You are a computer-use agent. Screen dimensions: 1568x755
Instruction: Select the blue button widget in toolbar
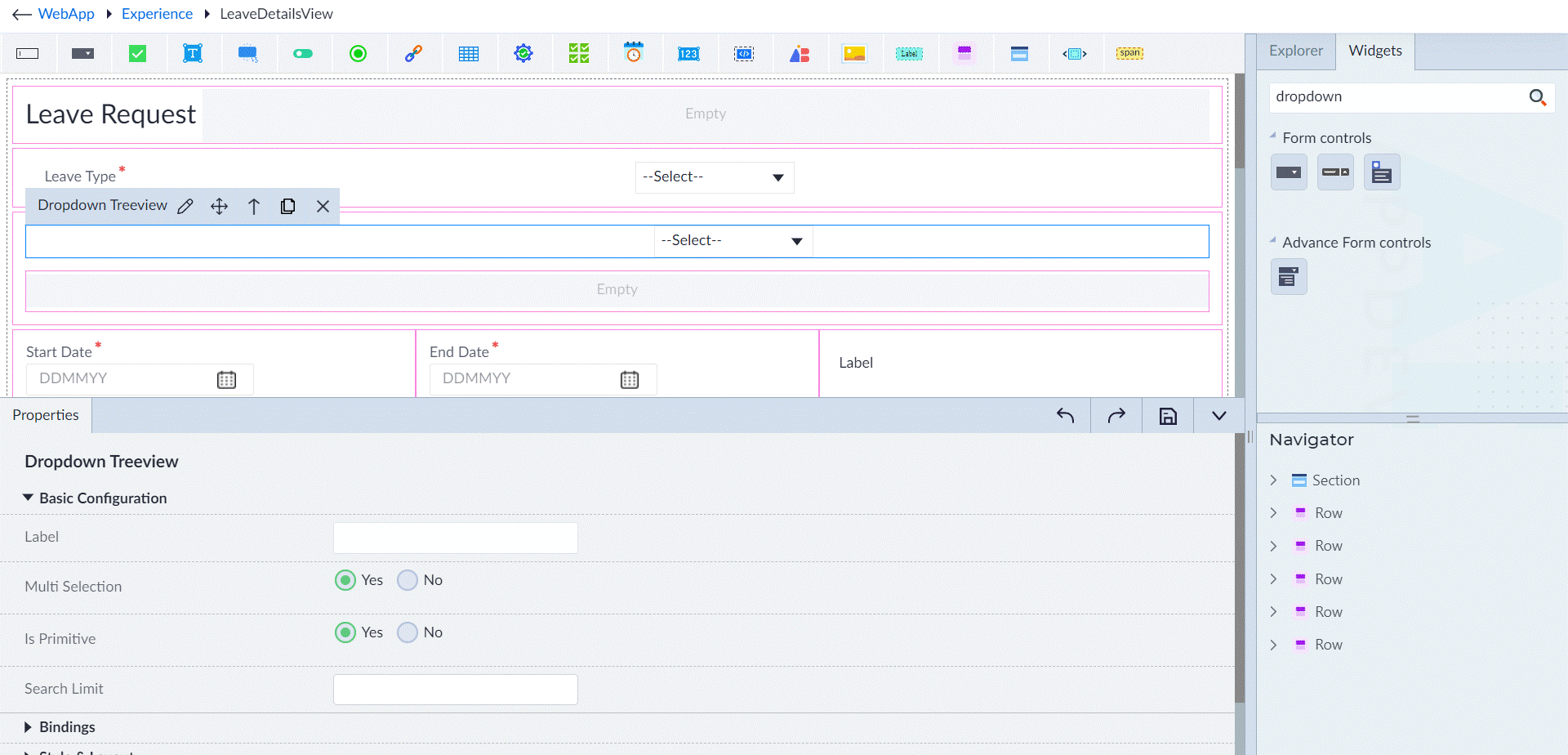(248, 54)
